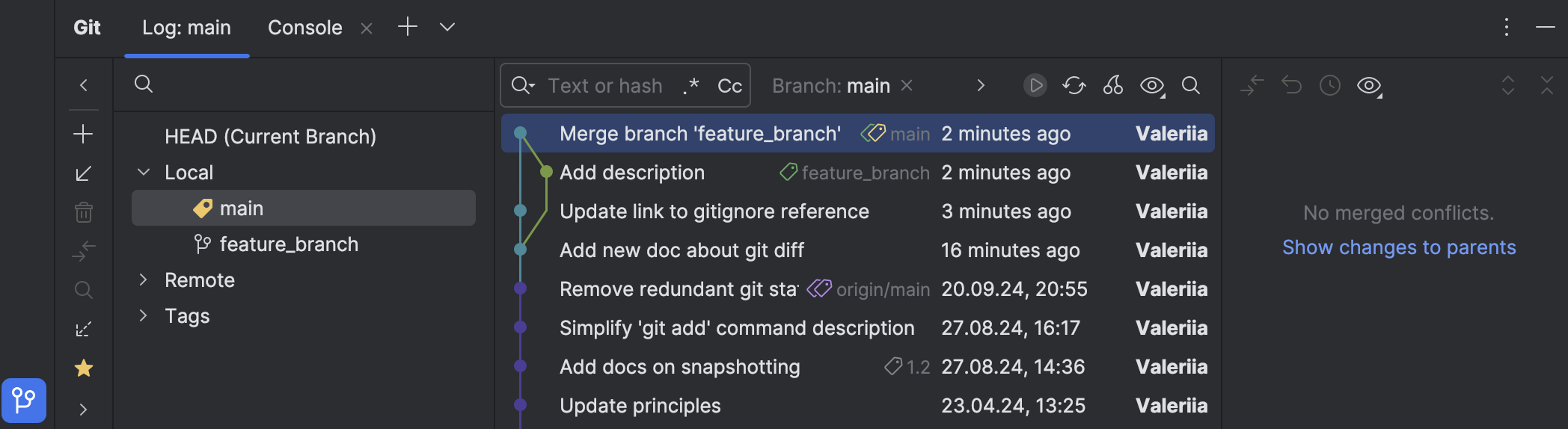Expand the Tags node
The image size is (1568, 429).
[144, 315]
